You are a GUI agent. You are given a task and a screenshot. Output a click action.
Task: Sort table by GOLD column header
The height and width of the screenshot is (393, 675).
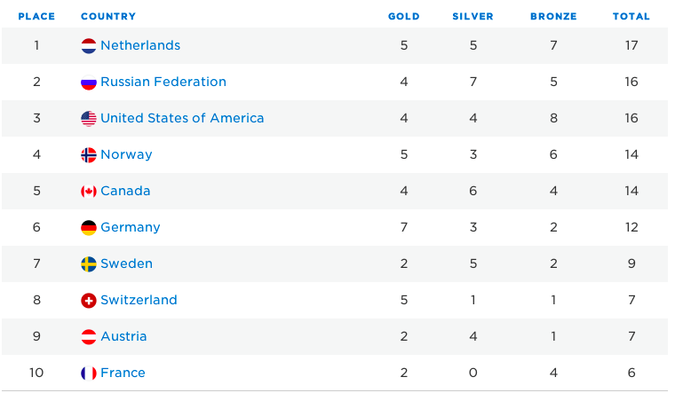403,16
